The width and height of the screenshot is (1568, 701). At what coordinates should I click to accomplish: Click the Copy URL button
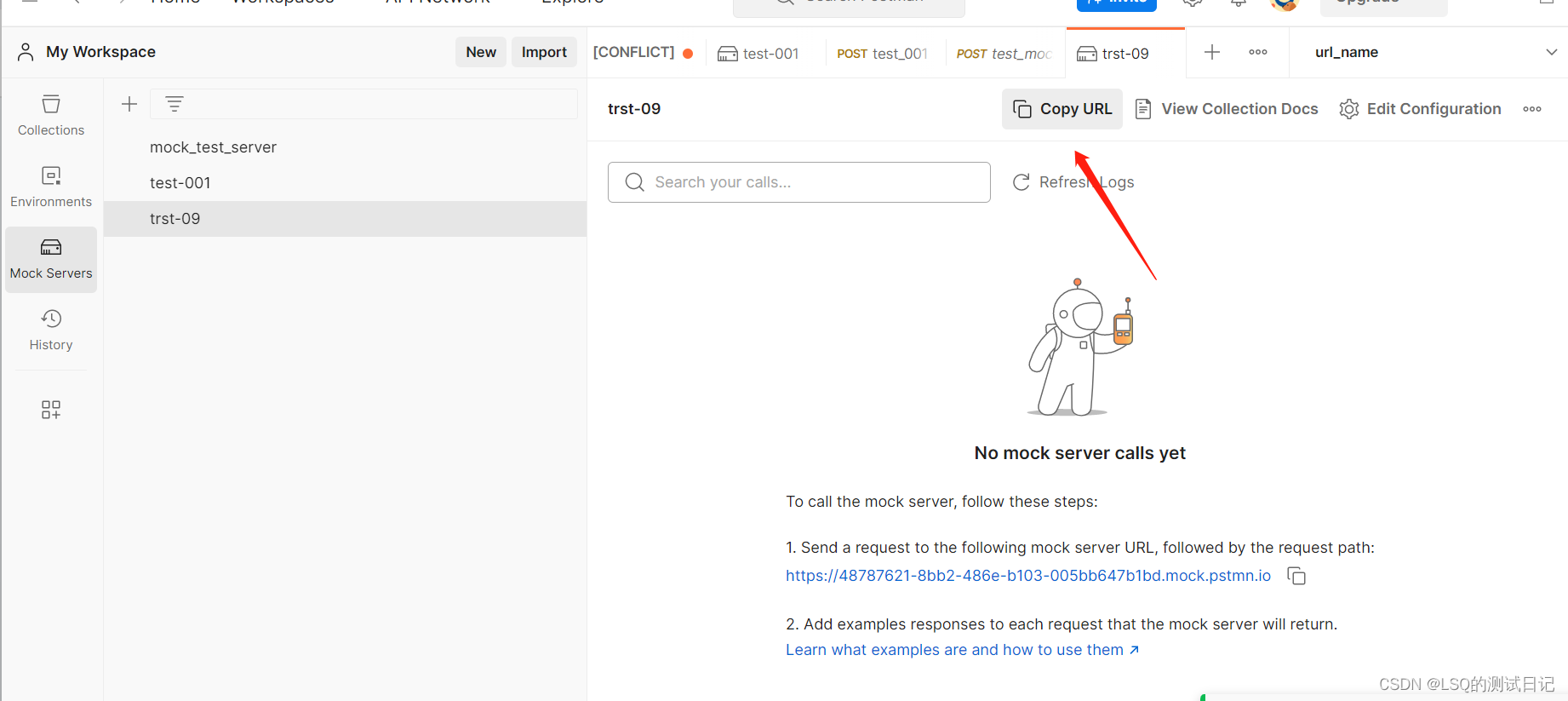[1062, 109]
